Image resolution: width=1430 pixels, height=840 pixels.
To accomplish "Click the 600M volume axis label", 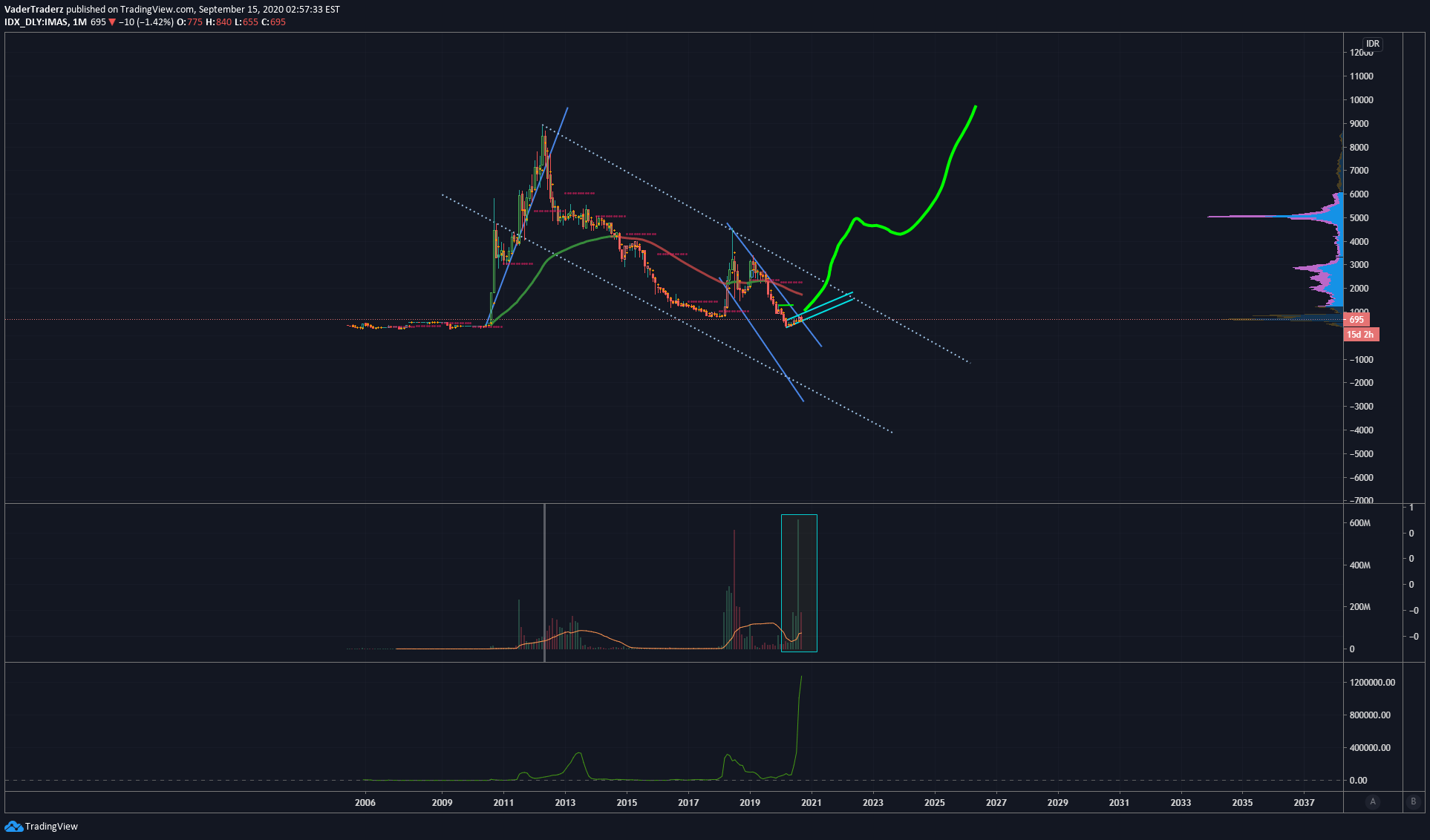I will coord(1360,523).
